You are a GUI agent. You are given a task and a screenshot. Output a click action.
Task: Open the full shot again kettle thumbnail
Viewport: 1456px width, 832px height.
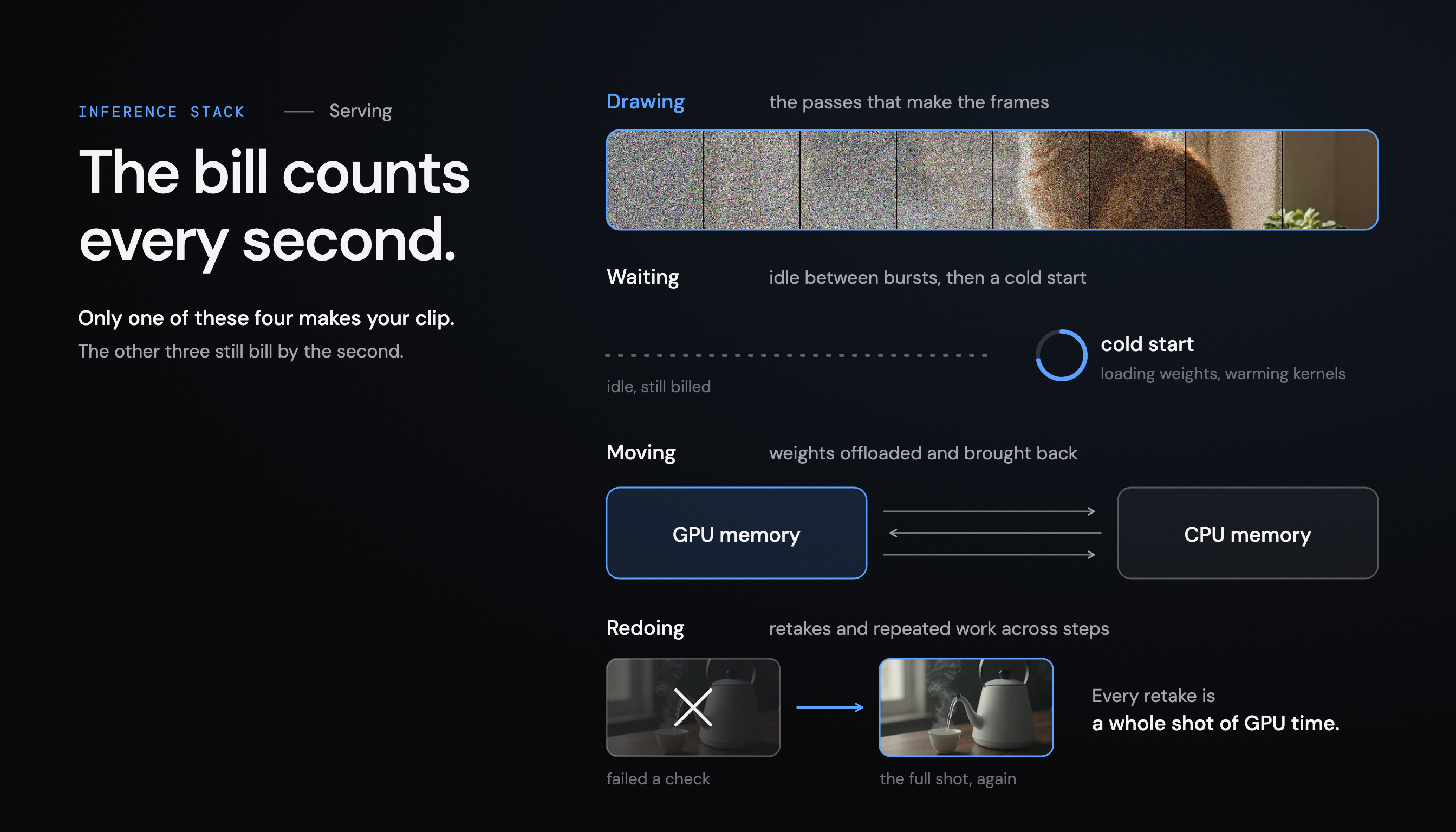point(966,707)
